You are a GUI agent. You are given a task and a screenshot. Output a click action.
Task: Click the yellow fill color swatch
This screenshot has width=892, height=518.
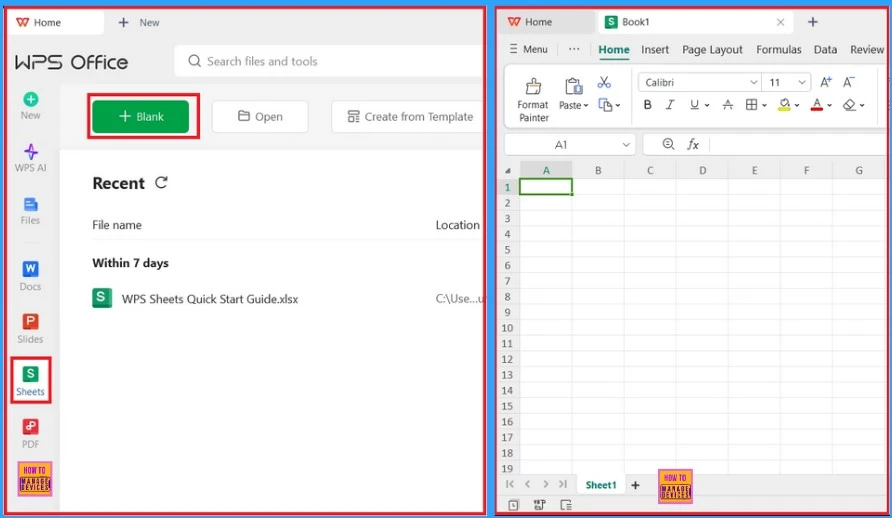click(x=784, y=105)
